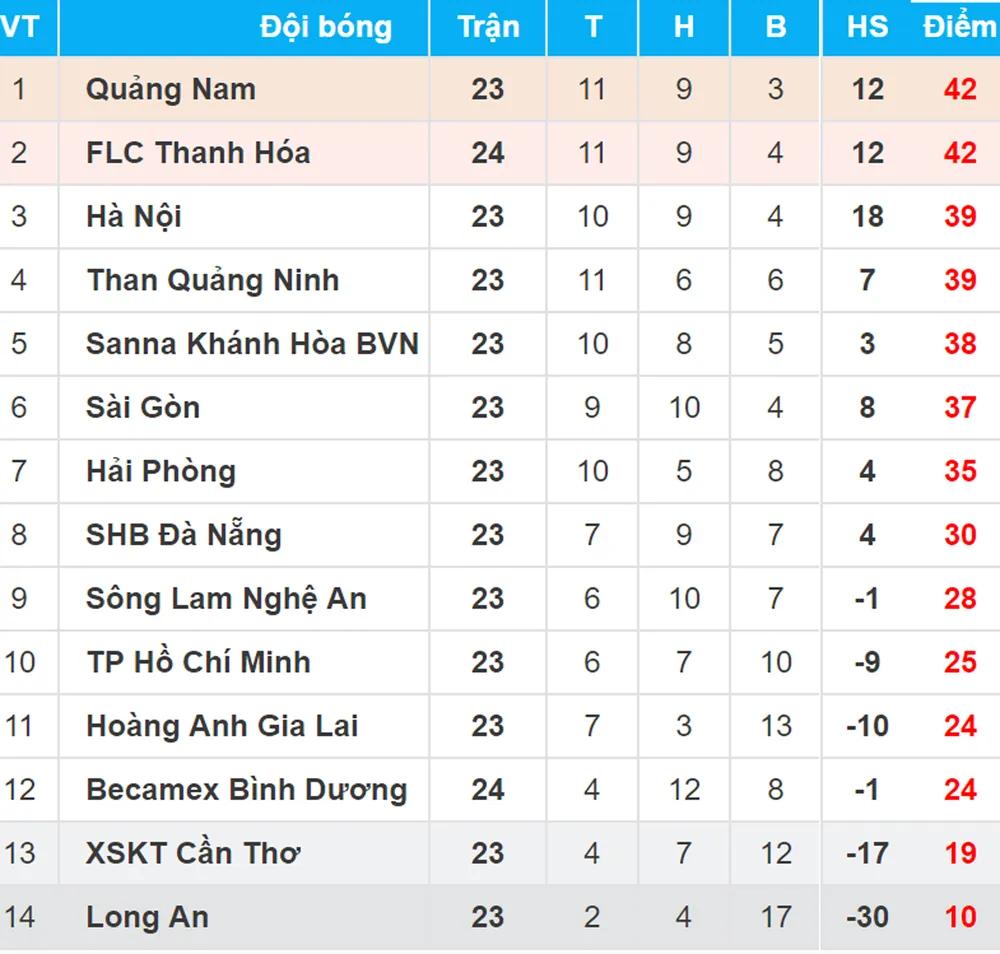Open Hoàng Anh Gia Lai team
Screen dimensions: 1000x954
pos(222,726)
